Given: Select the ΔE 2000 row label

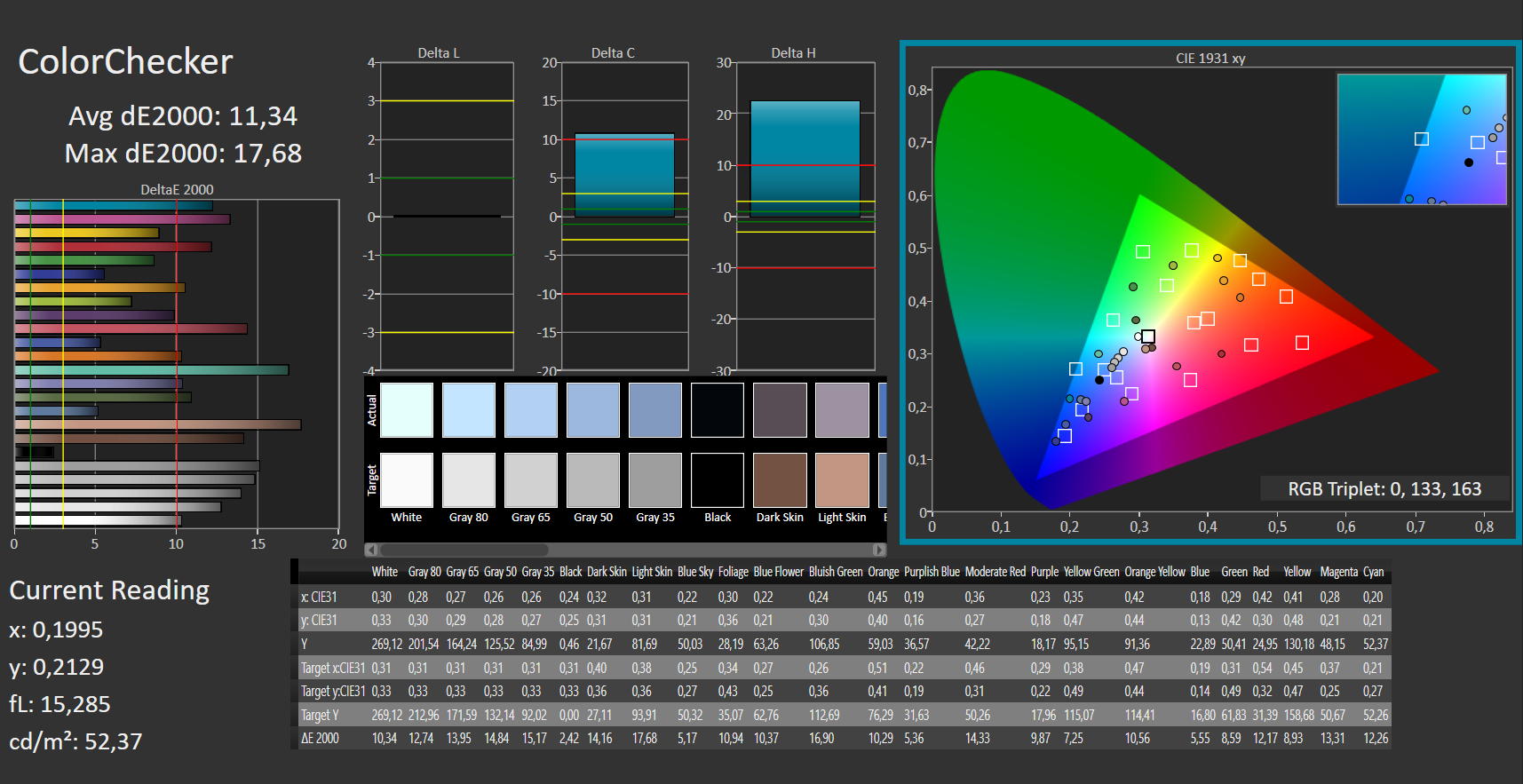Looking at the screenshot, I should point(321,738).
